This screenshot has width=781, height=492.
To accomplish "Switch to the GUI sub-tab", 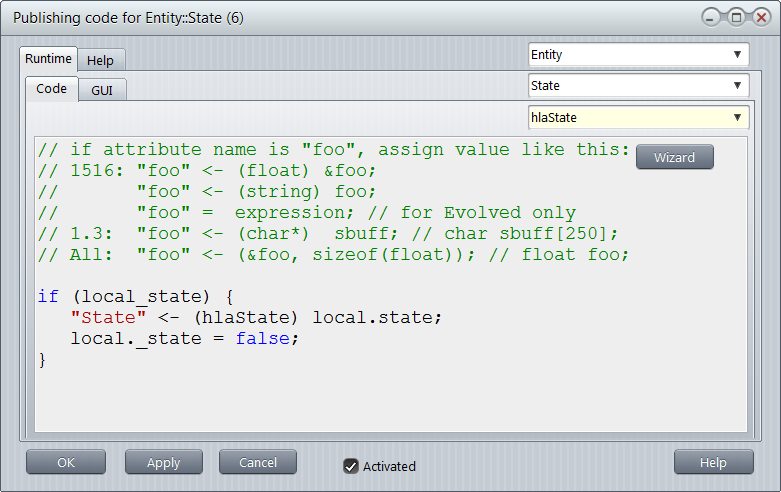I will [102, 90].
